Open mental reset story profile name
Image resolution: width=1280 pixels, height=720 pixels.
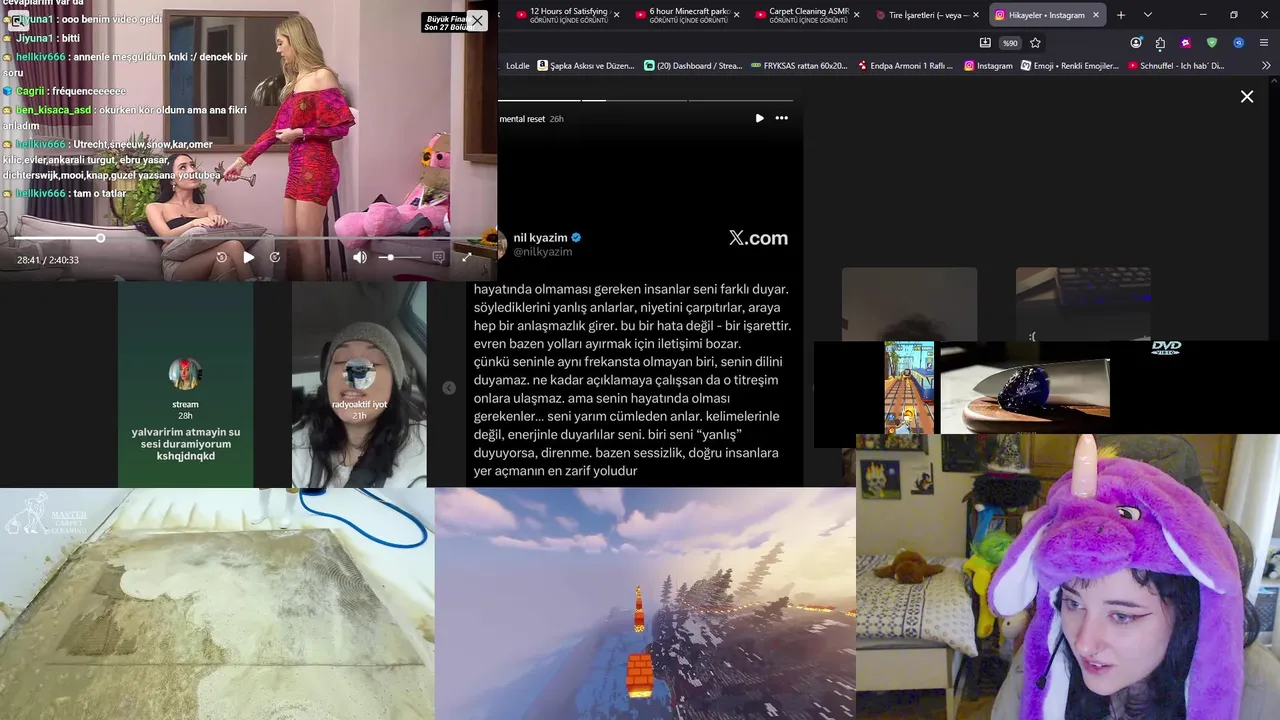pyautogui.click(x=522, y=119)
